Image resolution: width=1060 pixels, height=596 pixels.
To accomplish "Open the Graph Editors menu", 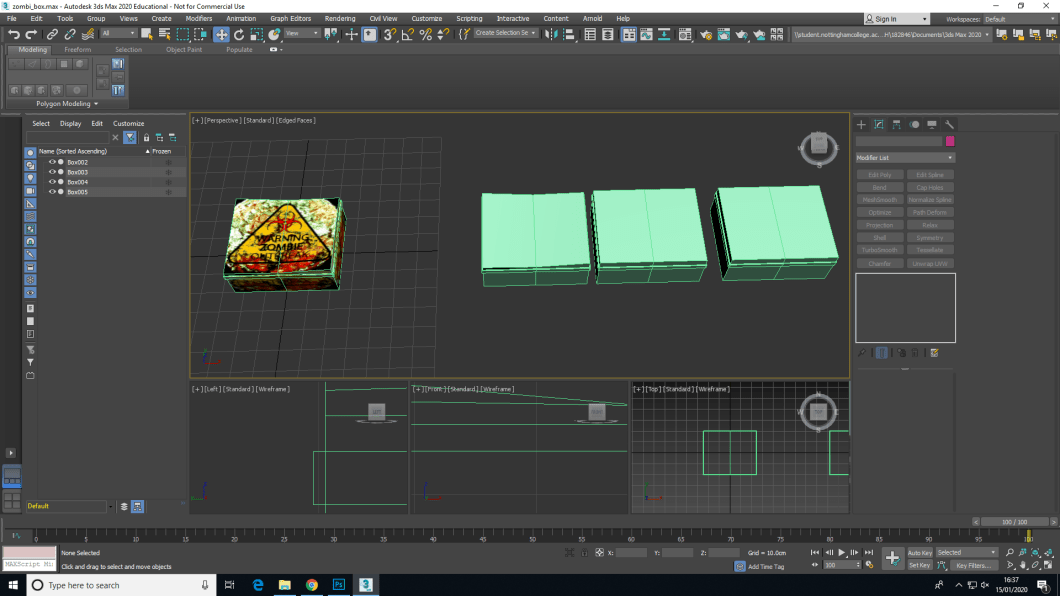I will pos(290,18).
